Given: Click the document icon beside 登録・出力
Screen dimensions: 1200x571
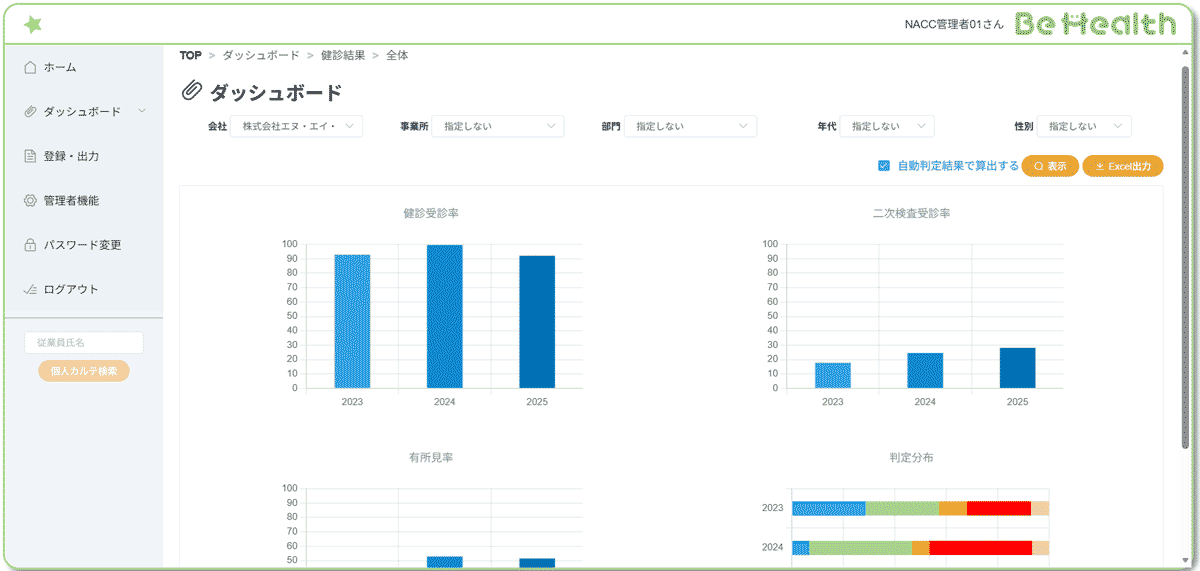Looking at the screenshot, I should point(30,156).
